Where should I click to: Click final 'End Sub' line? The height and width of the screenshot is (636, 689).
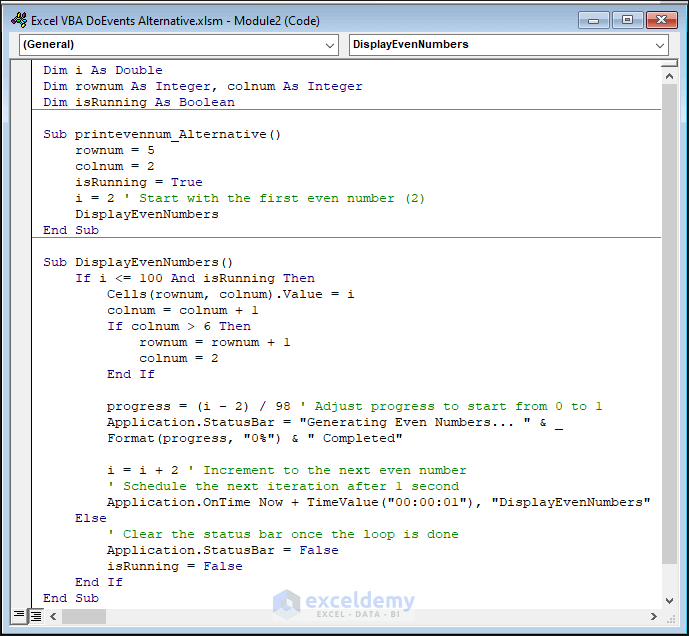tap(71, 598)
